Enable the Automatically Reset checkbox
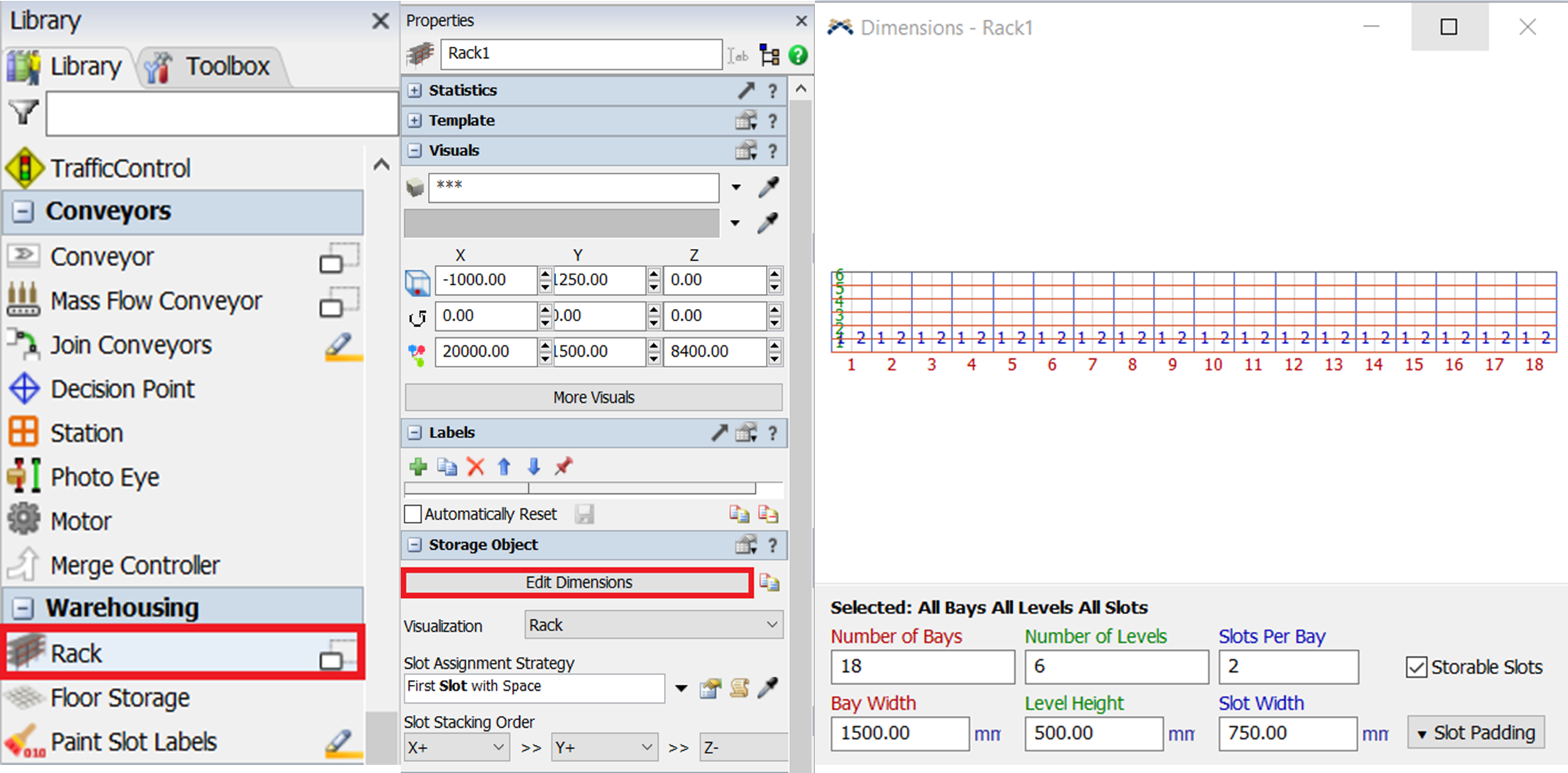The height and width of the screenshot is (773, 1568). (413, 514)
